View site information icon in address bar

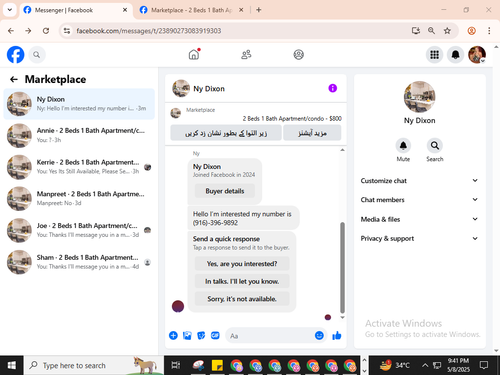coord(67,31)
